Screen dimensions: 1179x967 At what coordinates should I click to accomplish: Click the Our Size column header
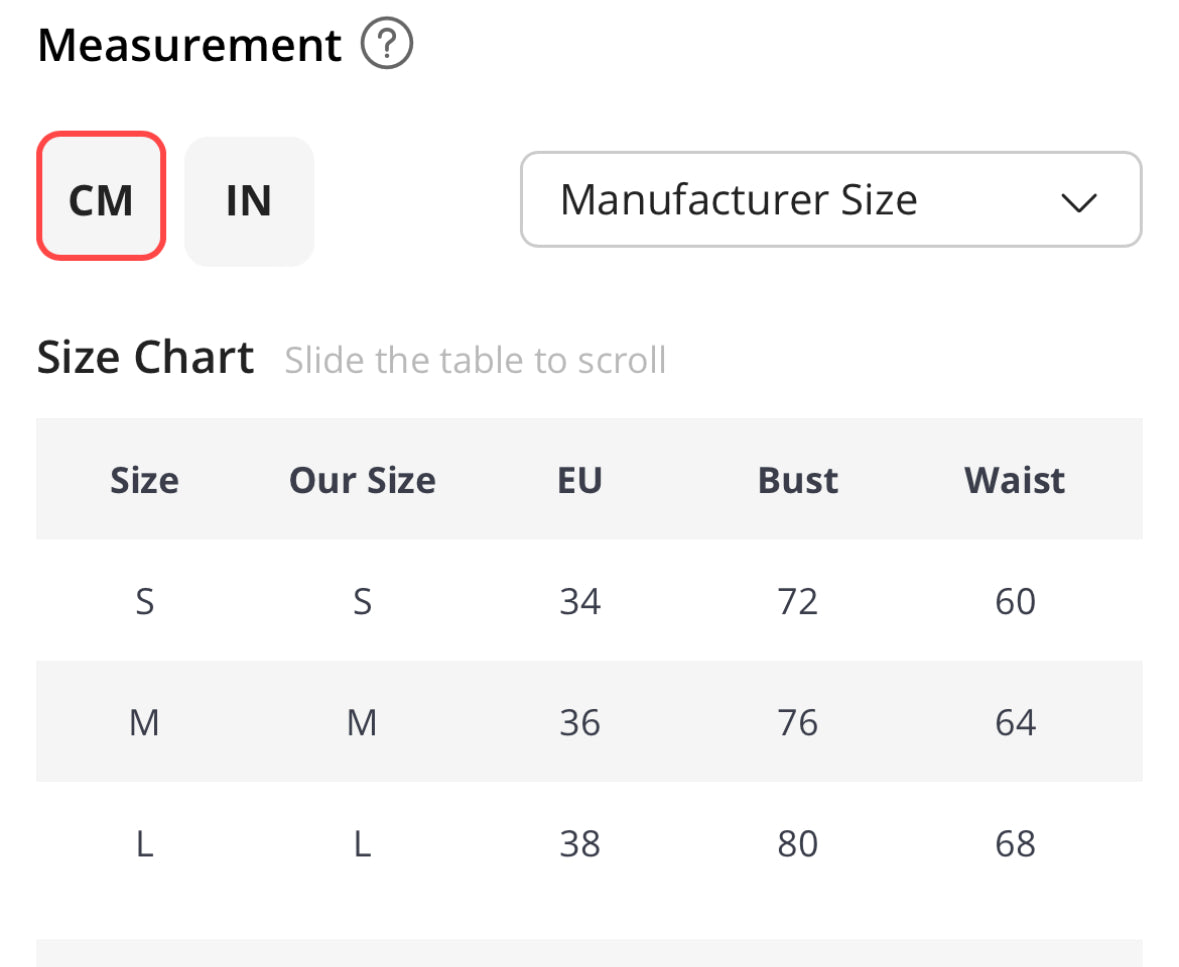pyautogui.click(x=362, y=481)
